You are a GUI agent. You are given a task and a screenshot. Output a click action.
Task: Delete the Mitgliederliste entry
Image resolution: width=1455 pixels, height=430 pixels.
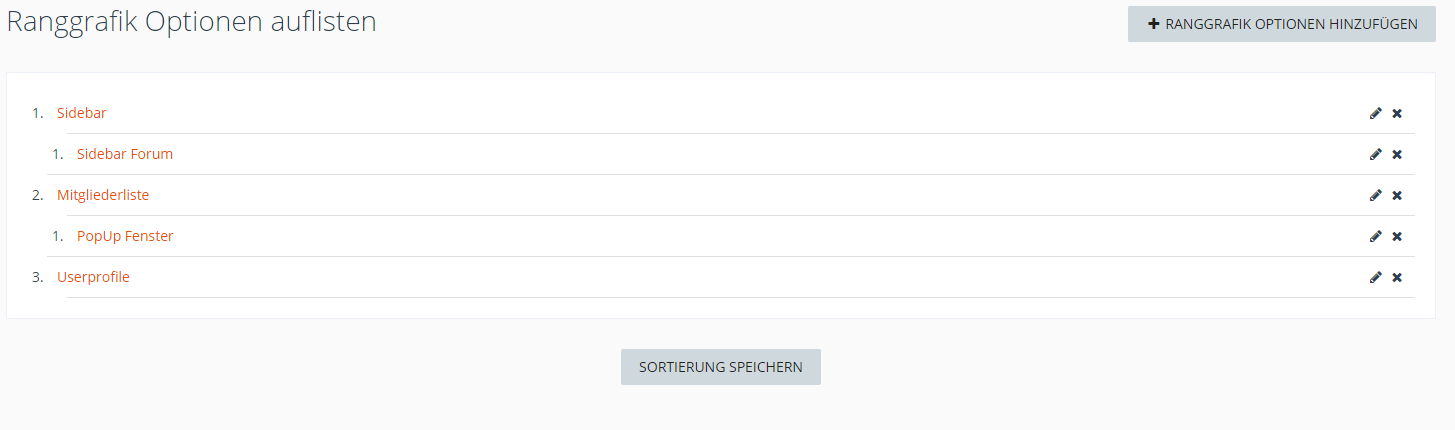pyautogui.click(x=1397, y=195)
